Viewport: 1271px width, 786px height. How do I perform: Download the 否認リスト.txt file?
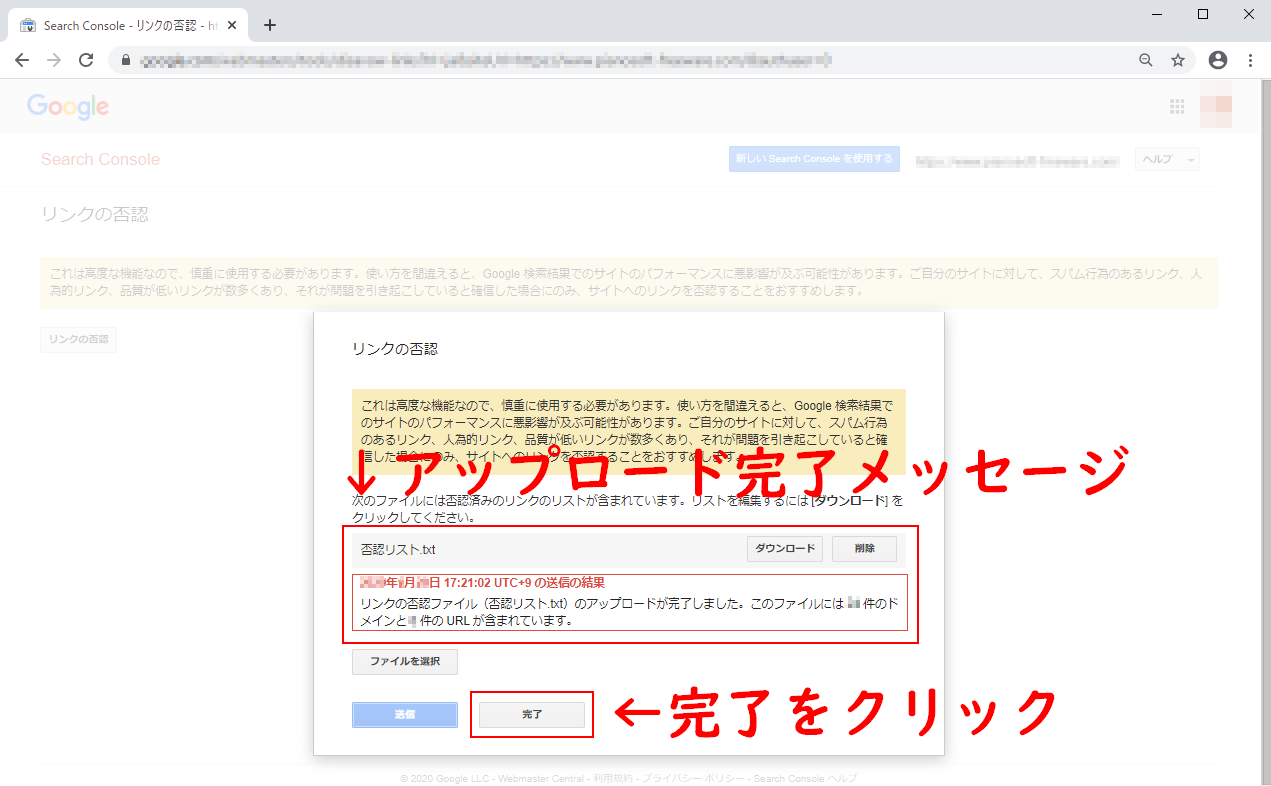(x=784, y=549)
